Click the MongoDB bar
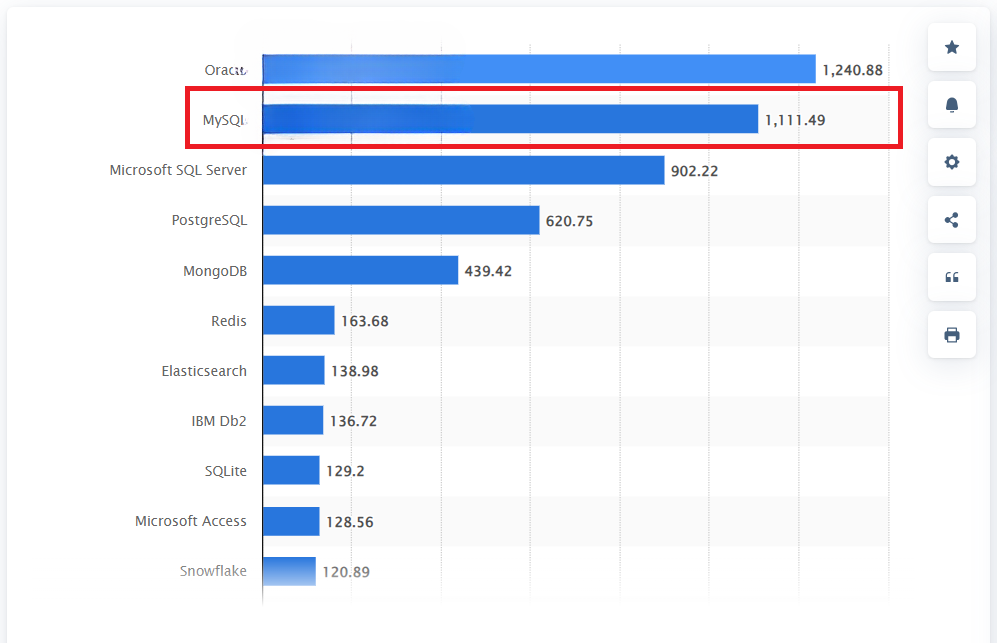 [361, 270]
